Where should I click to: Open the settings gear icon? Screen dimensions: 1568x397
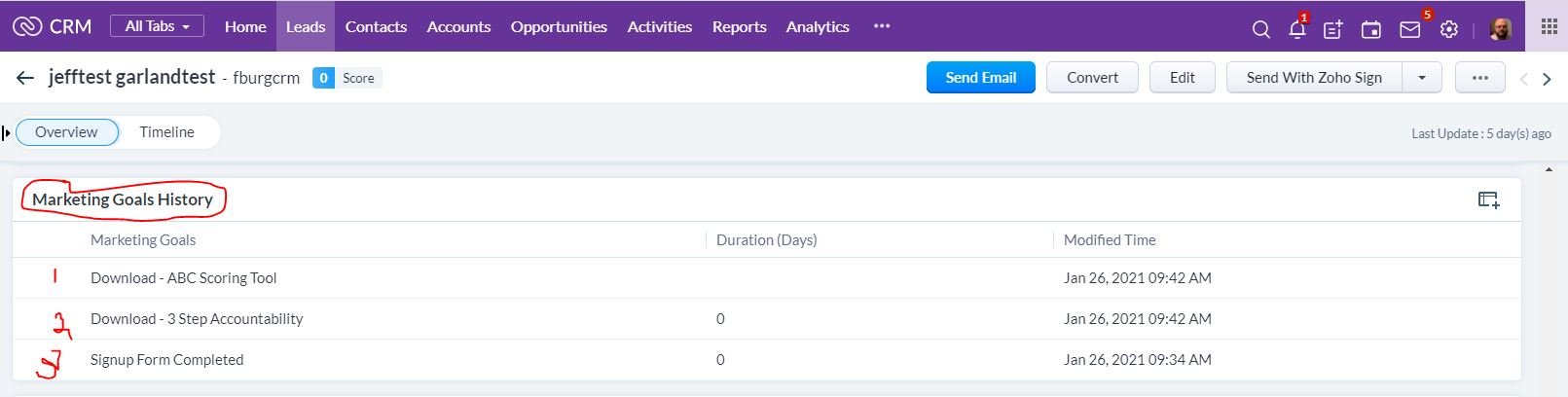pos(1449,29)
